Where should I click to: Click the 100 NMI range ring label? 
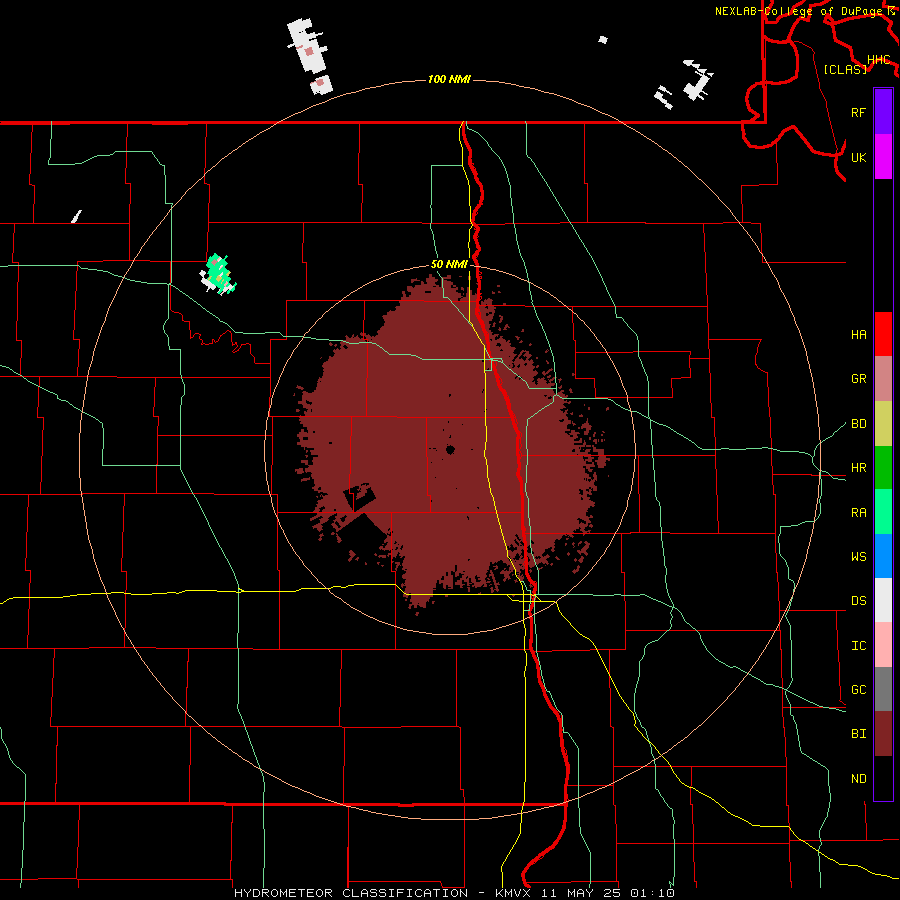pyautogui.click(x=449, y=79)
